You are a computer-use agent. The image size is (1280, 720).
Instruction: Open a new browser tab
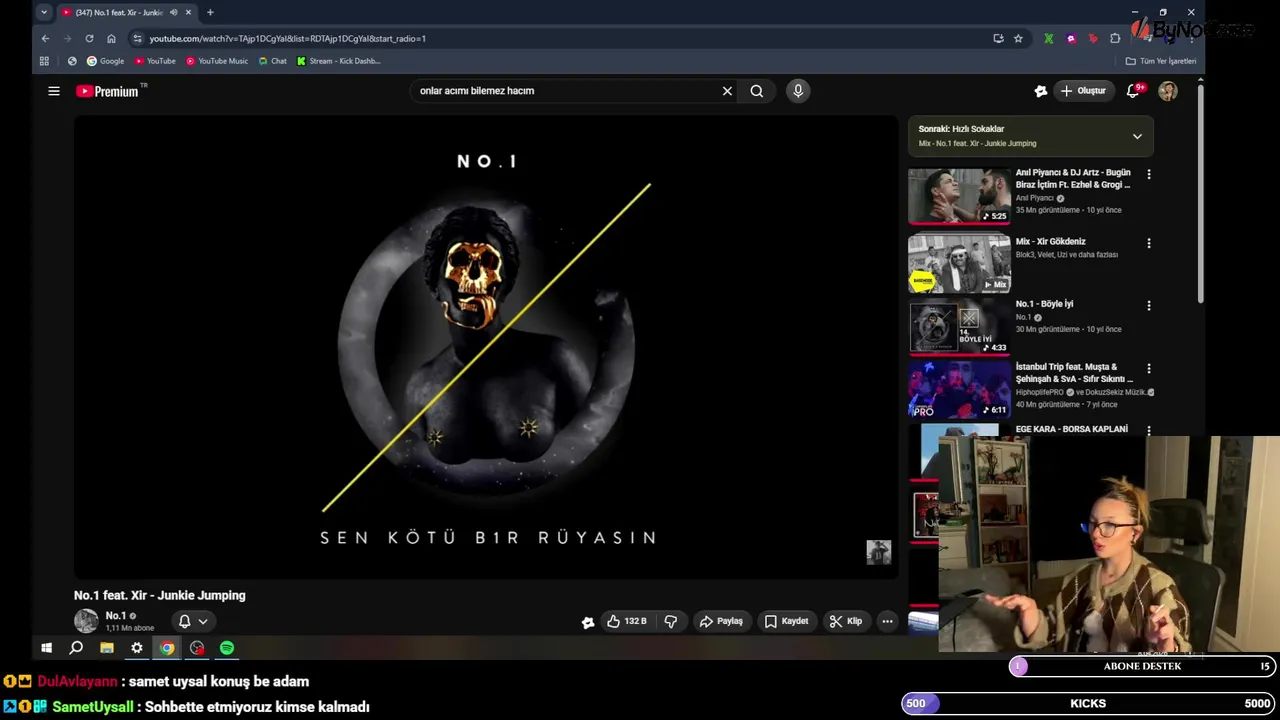(210, 12)
